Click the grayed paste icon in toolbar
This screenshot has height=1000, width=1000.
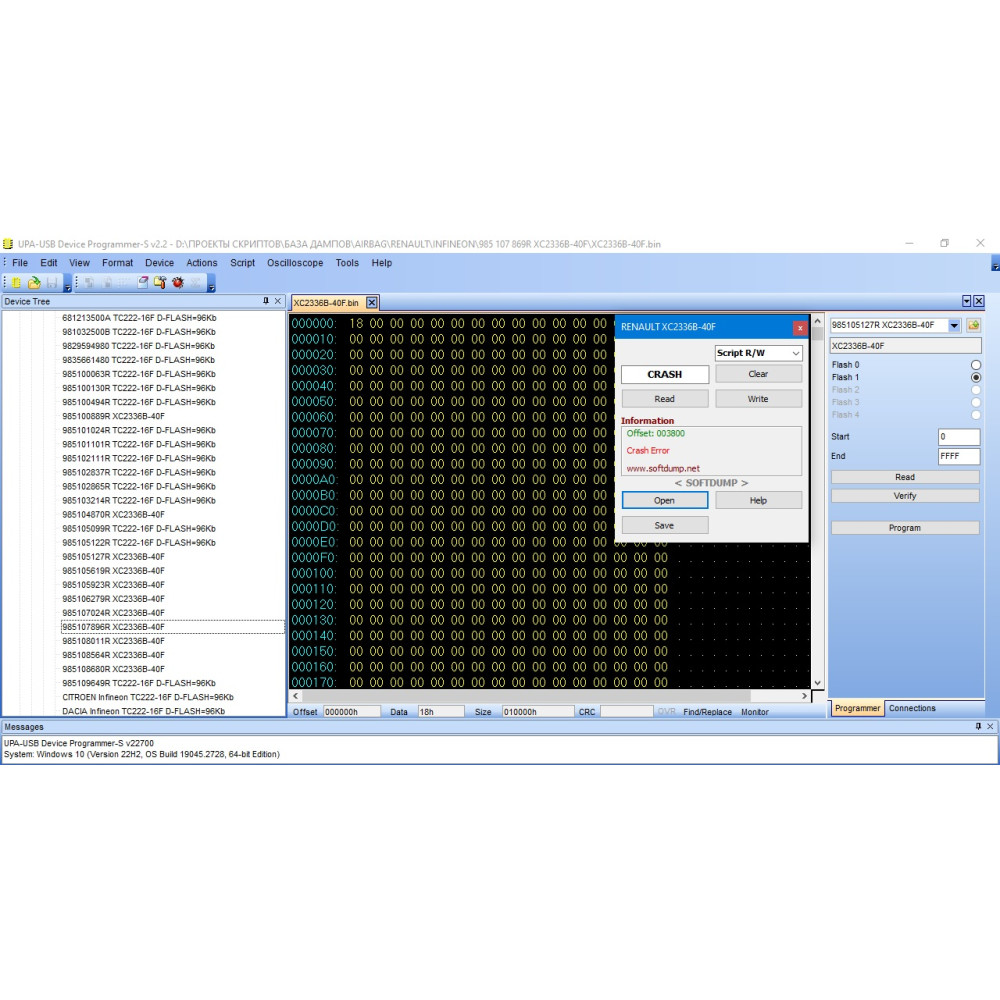click(107, 283)
